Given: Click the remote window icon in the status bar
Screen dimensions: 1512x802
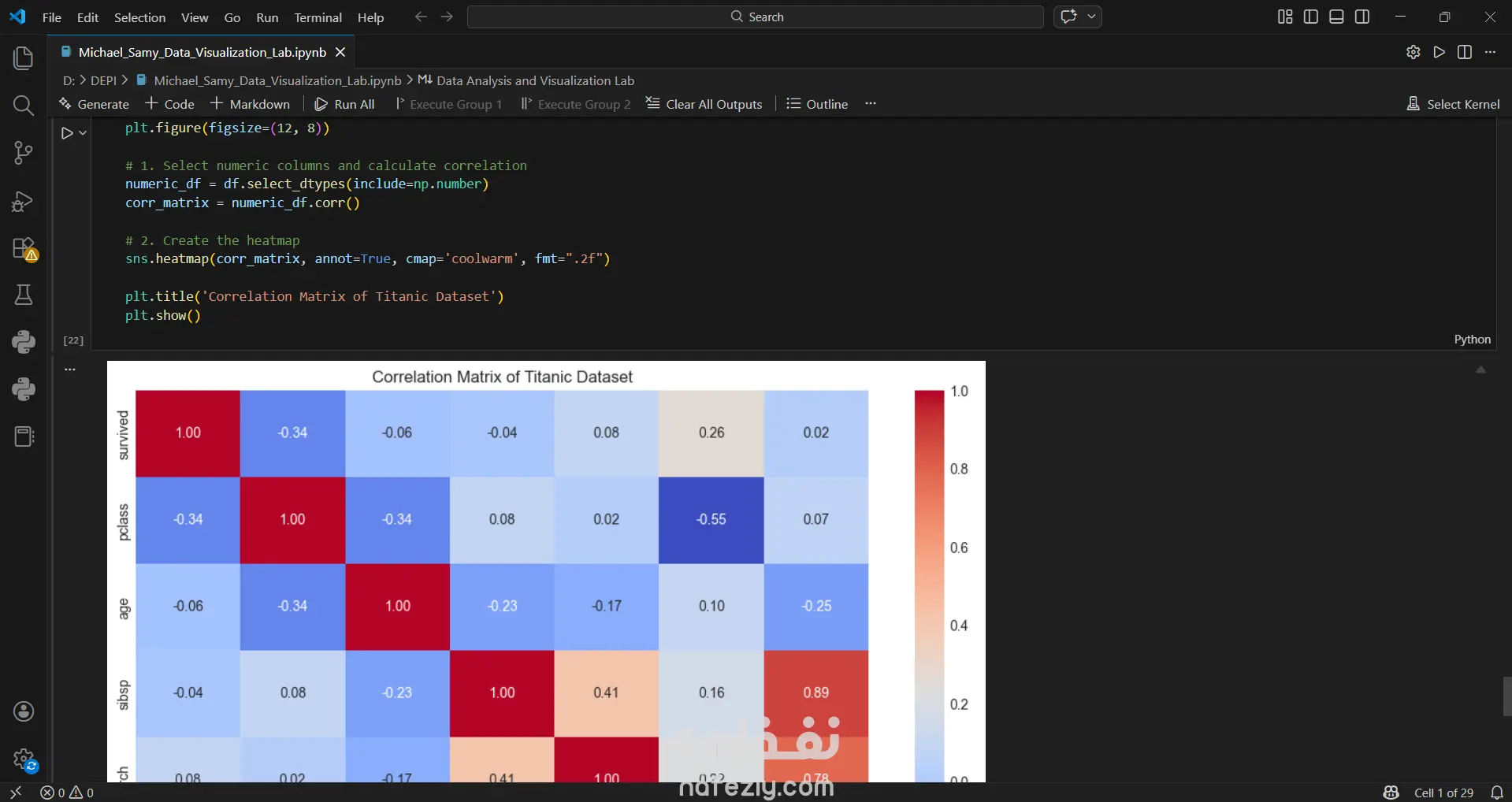Looking at the screenshot, I should 16,793.
